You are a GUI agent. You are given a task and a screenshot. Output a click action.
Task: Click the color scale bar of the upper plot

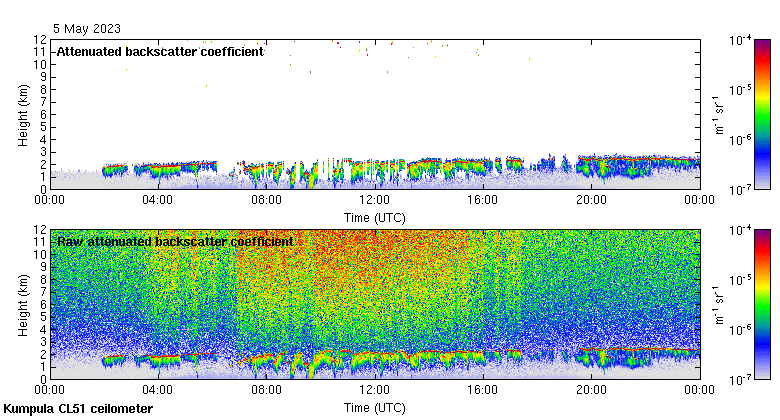[x=763, y=114]
